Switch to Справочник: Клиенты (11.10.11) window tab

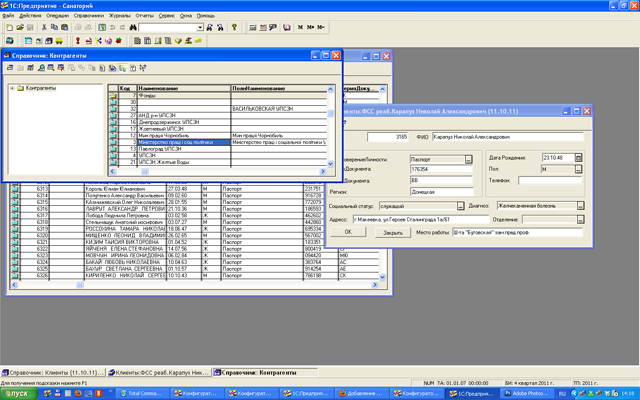53,373
